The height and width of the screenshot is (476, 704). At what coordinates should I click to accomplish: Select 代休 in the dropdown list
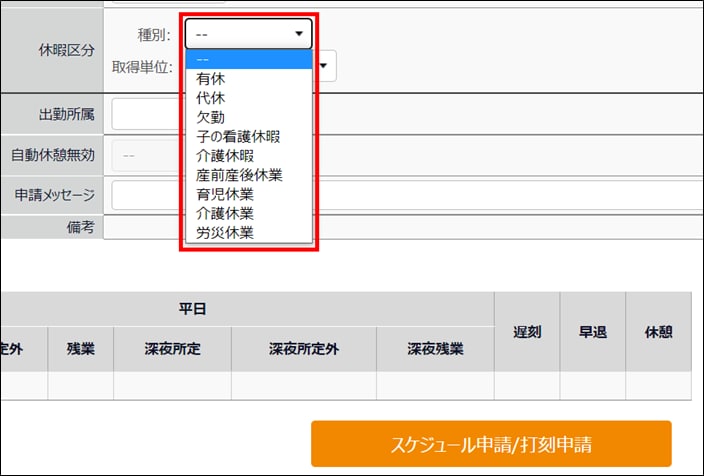tap(248, 98)
